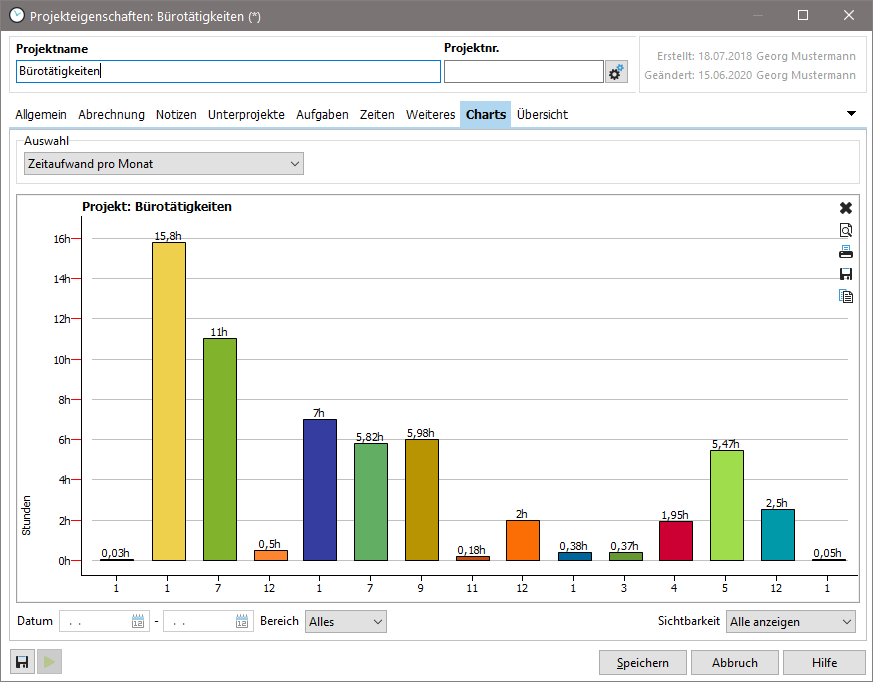Save chart with floppy disk icon
The height and width of the screenshot is (682, 873).
pos(845,274)
